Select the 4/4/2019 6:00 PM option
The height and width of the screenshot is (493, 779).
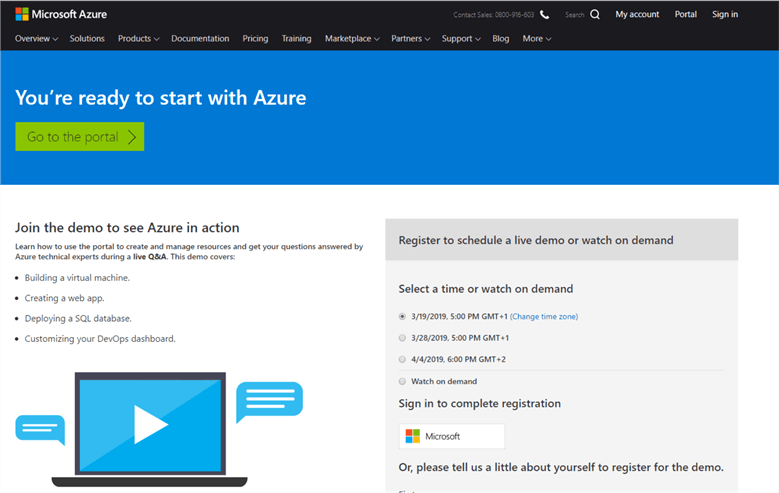(402, 359)
